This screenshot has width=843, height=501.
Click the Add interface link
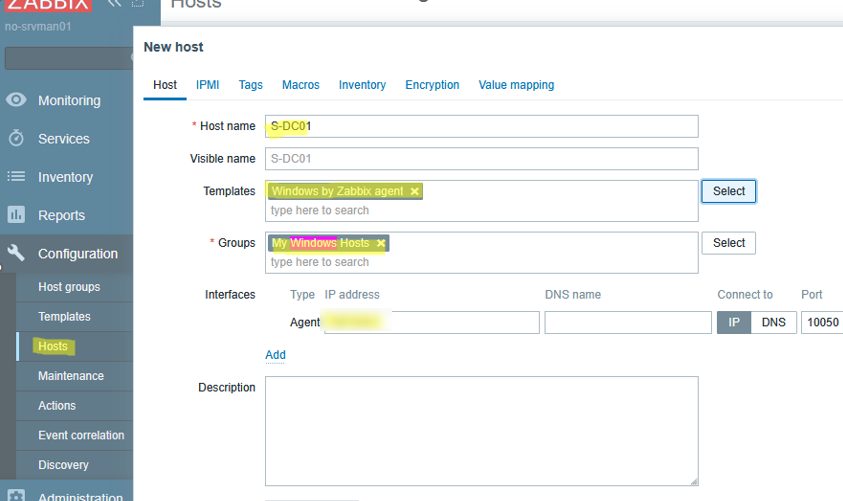tap(275, 355)
